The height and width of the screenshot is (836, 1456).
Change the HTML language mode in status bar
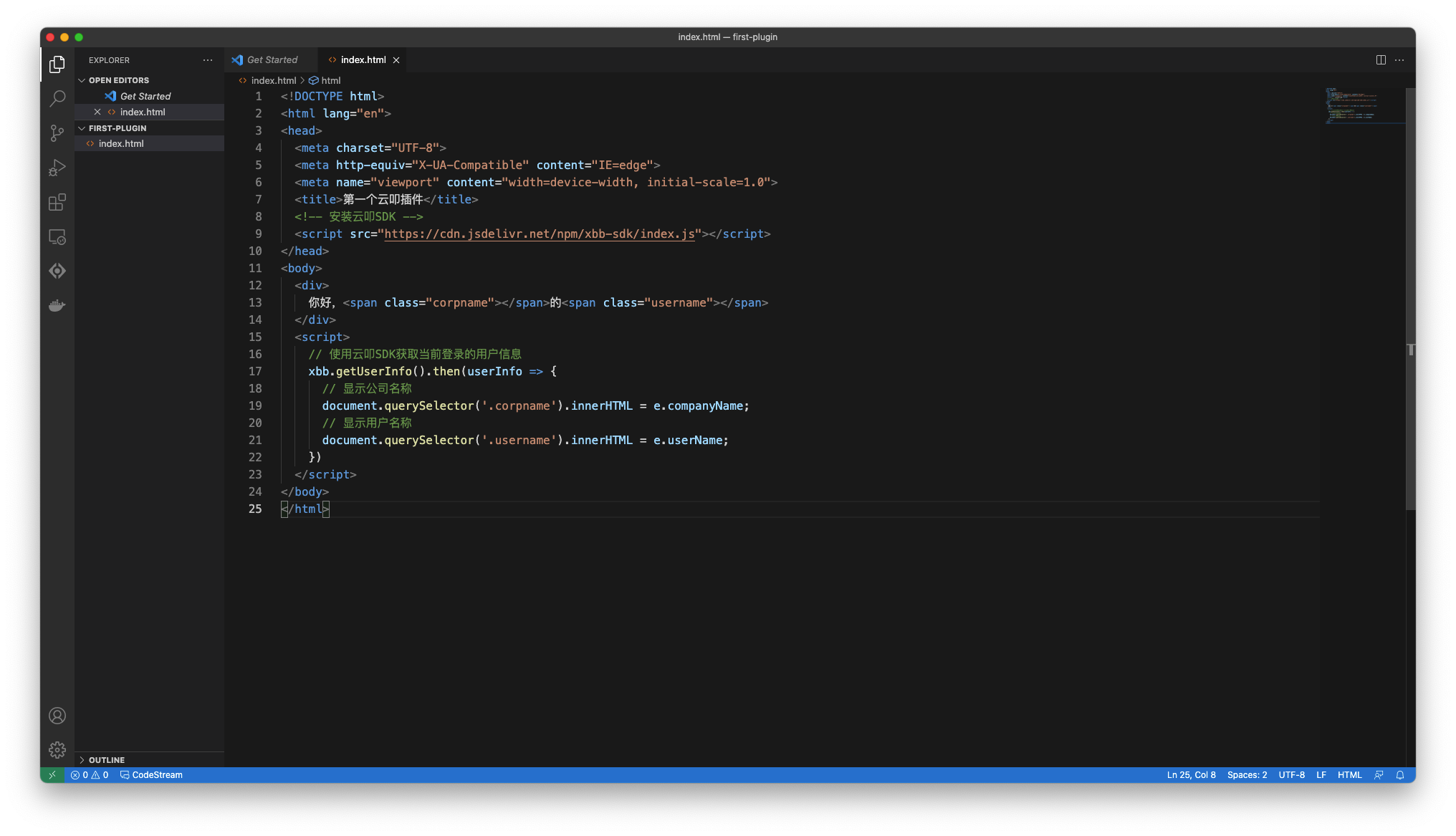click(1349, 775)
